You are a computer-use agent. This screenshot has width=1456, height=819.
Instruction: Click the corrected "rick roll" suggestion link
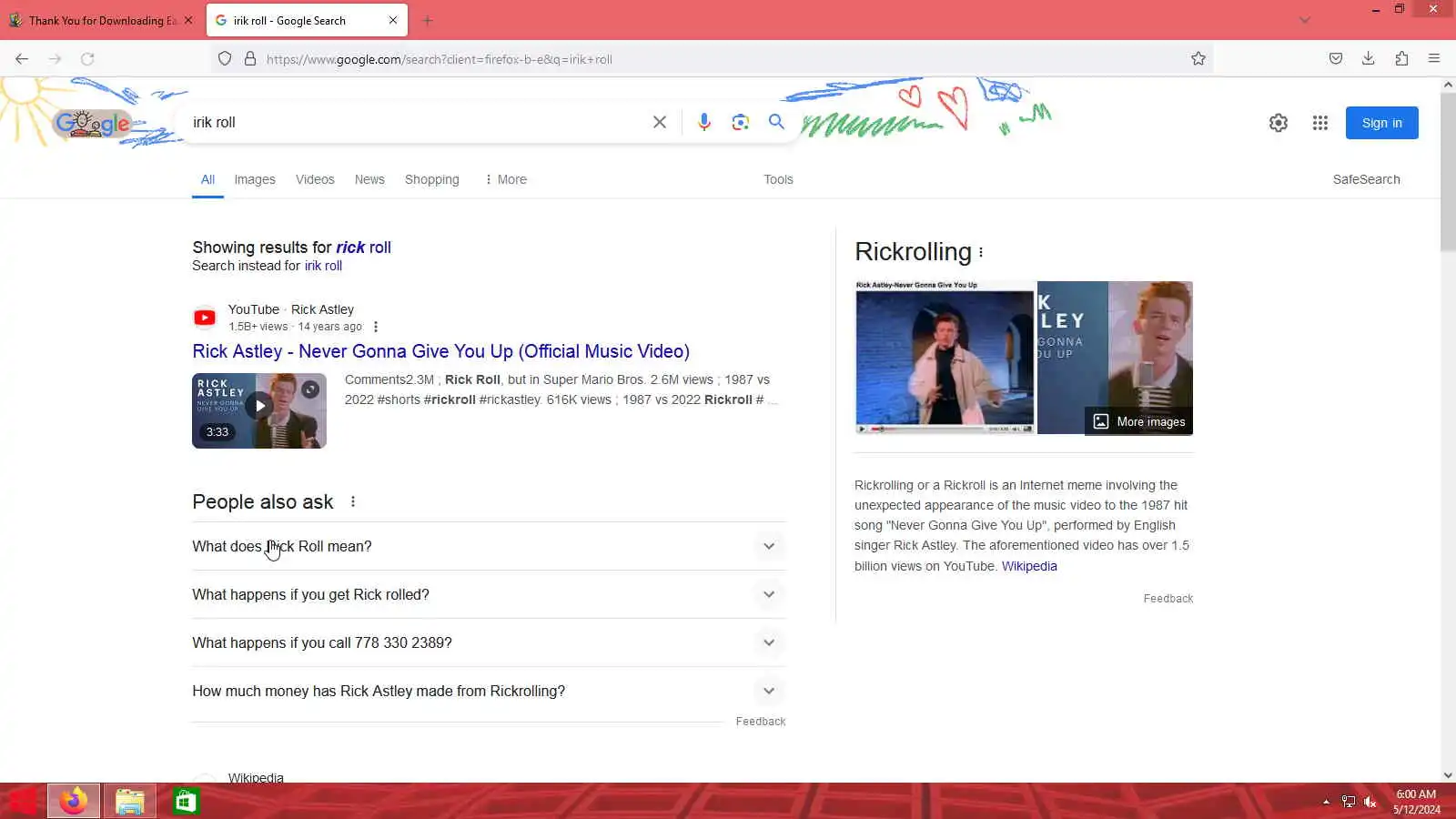point(363,248)
